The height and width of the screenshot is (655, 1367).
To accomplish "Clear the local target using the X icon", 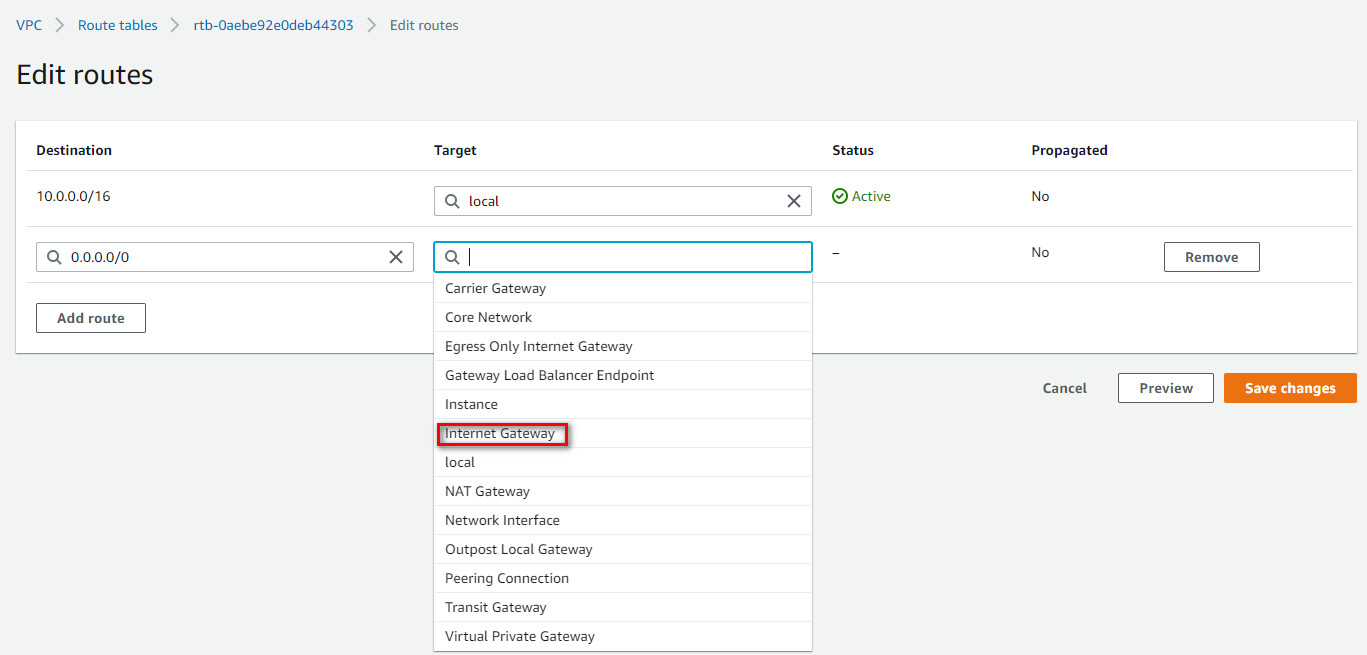I will click(x=793, y=200).
